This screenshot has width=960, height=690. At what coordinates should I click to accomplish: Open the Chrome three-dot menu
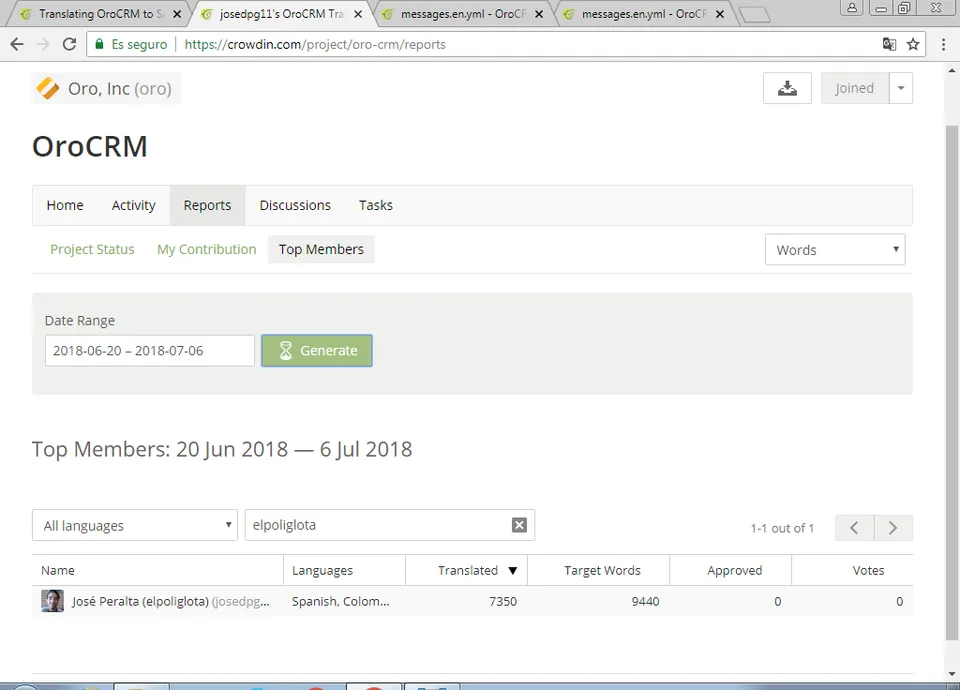tap(943, 44)
